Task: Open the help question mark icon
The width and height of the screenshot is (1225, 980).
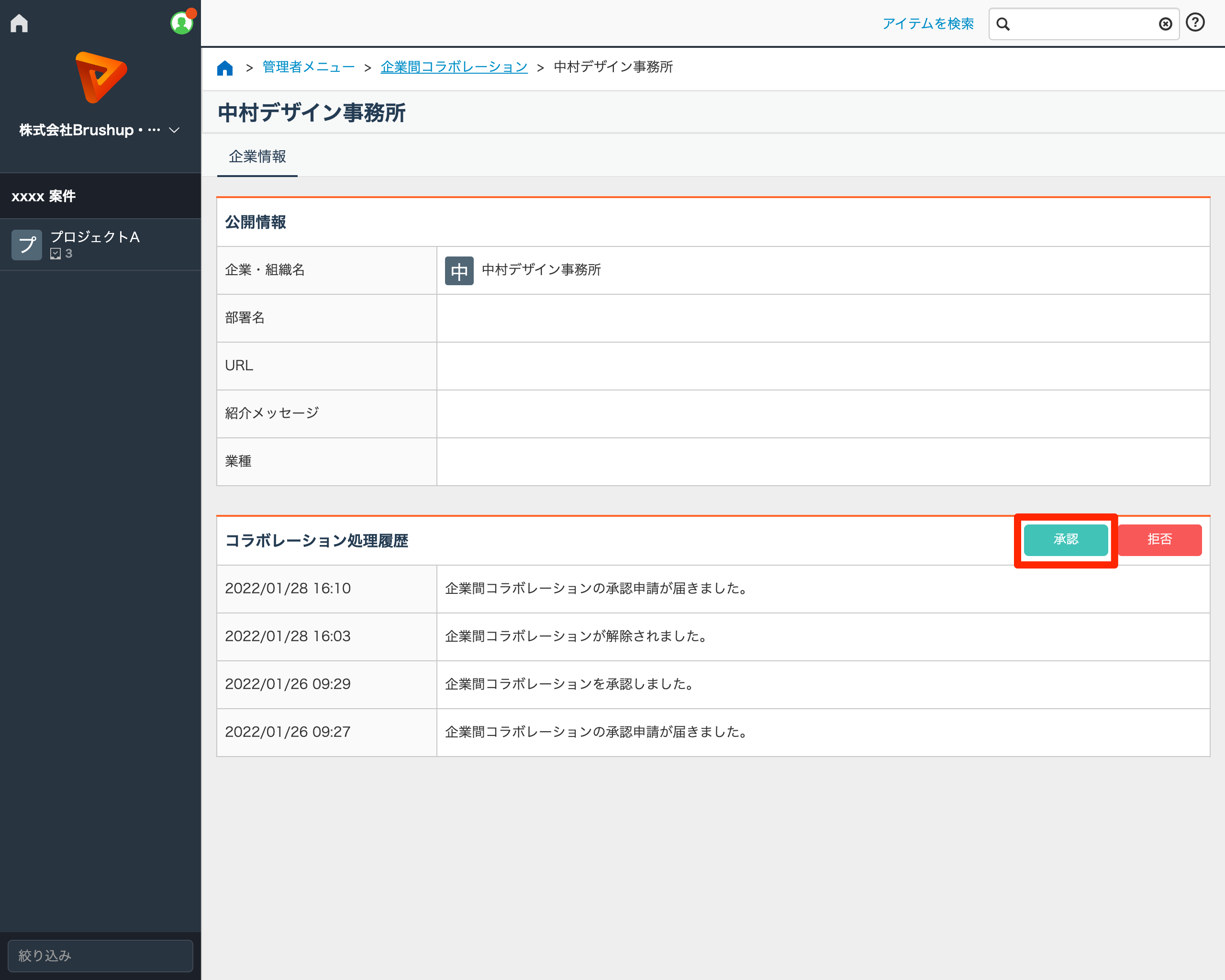Action: pos(1195,22)
